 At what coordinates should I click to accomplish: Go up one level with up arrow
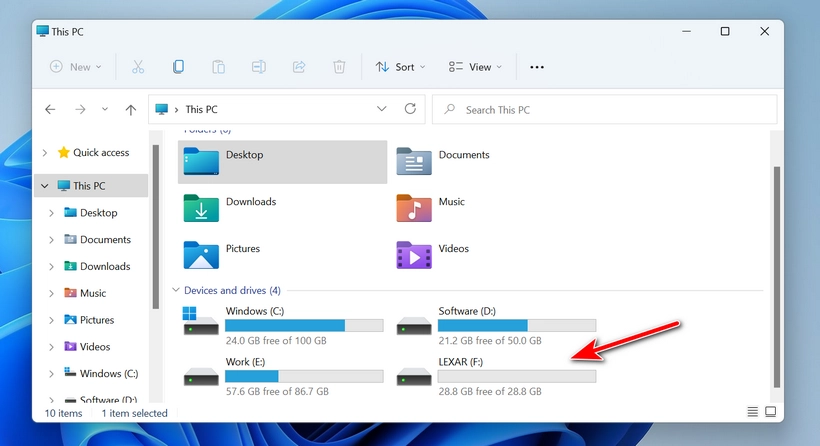131,109
